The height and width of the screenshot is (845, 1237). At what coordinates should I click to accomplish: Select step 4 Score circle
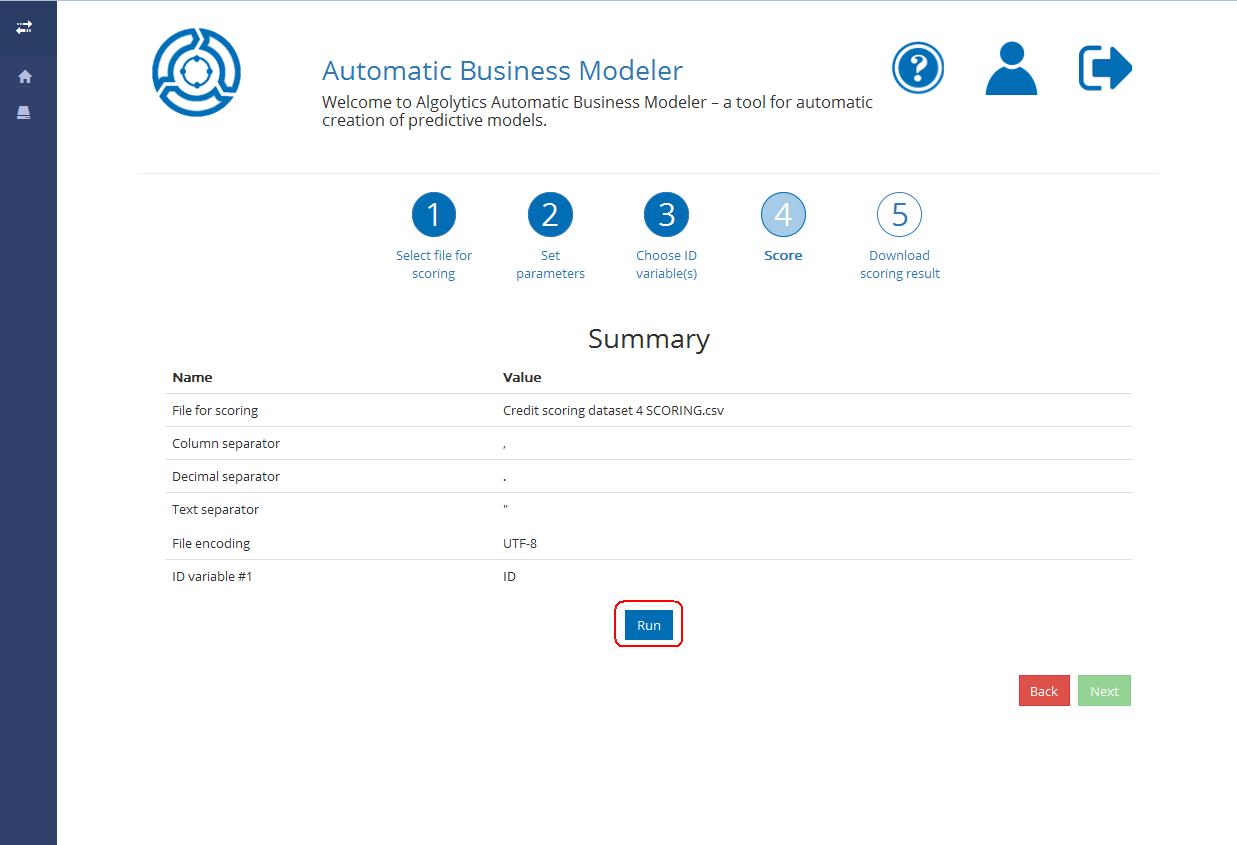click(783, 214)
